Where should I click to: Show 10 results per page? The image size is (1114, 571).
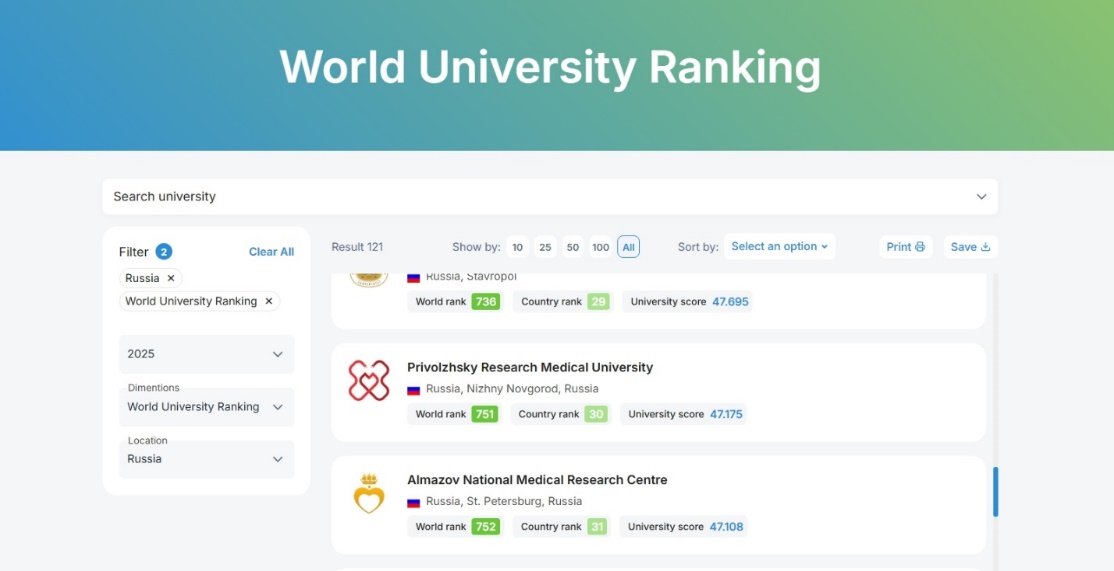(517, 247)
